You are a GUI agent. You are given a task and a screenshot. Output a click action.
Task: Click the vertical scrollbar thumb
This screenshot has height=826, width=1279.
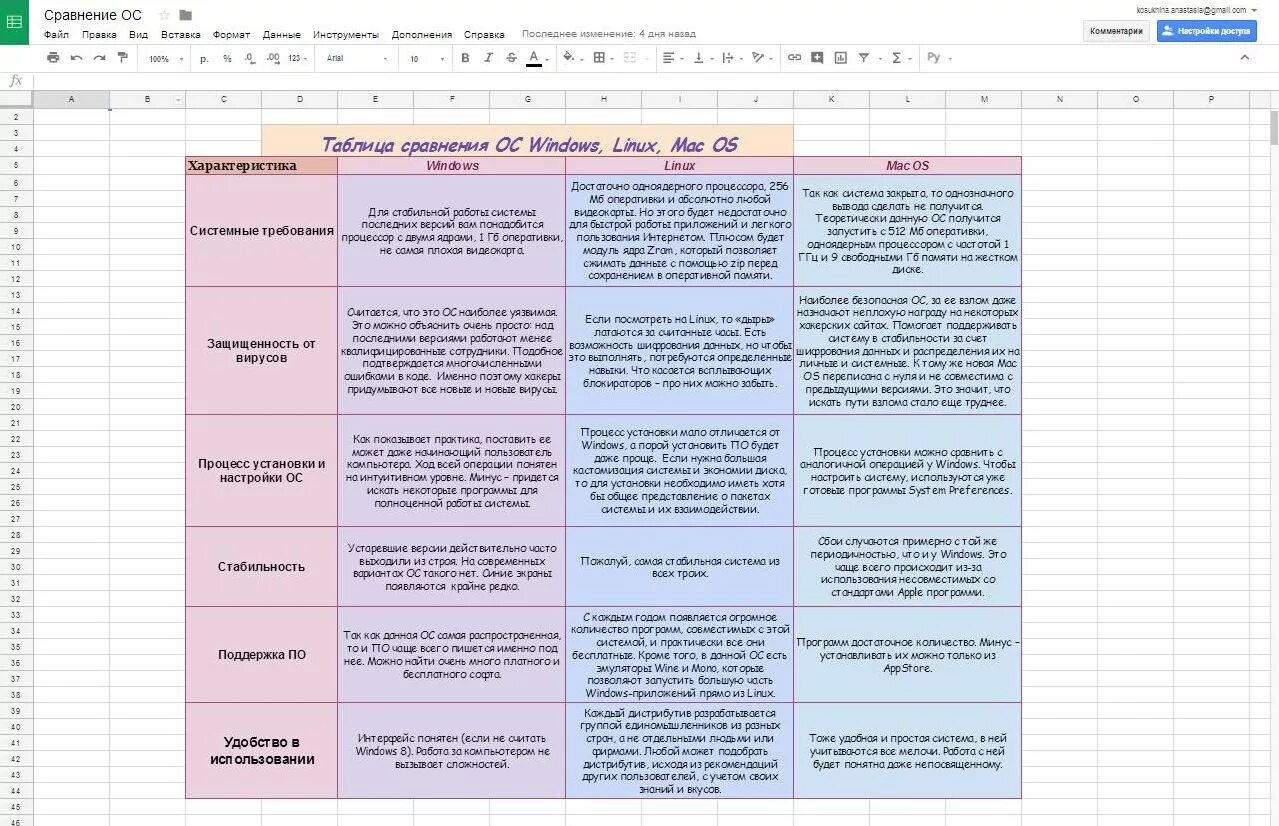pyautogui.click(x=1273, y=126)
